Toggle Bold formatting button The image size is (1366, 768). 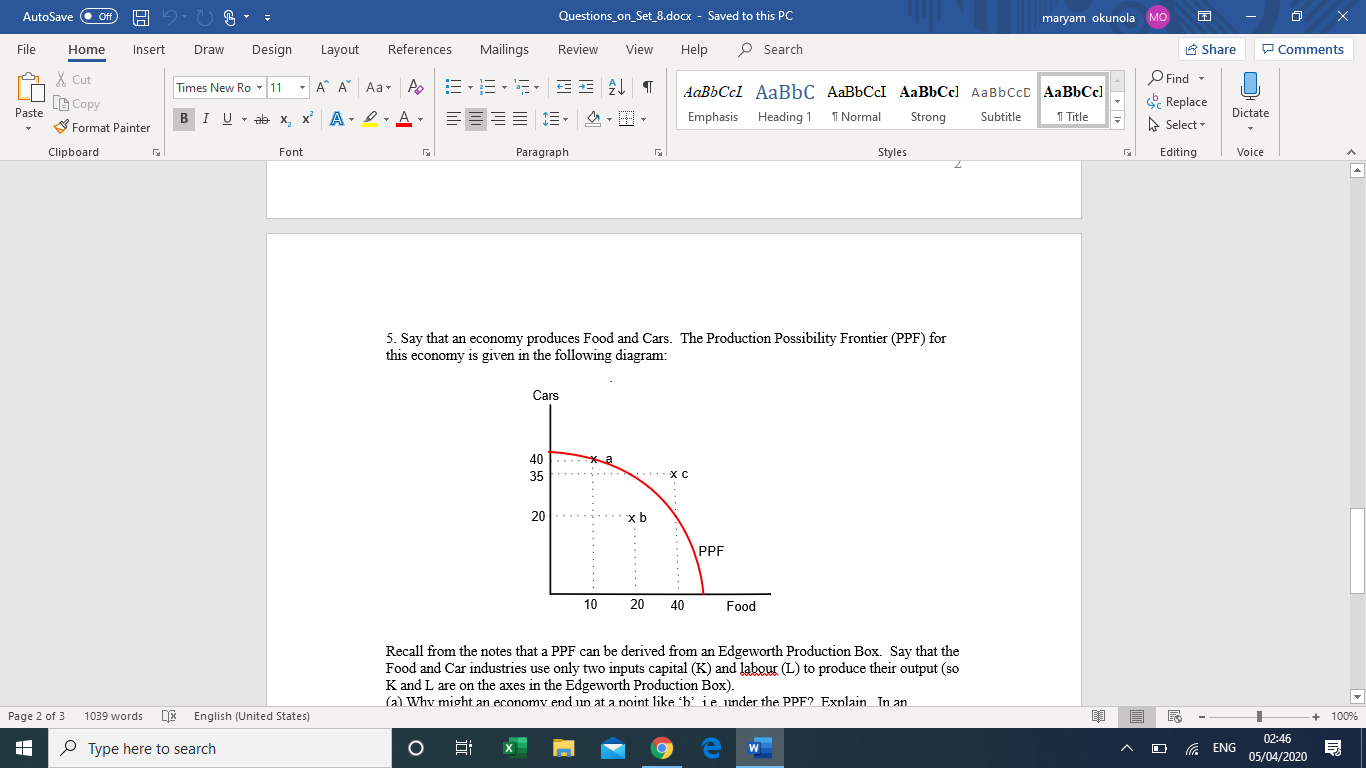tap(184, 120)
